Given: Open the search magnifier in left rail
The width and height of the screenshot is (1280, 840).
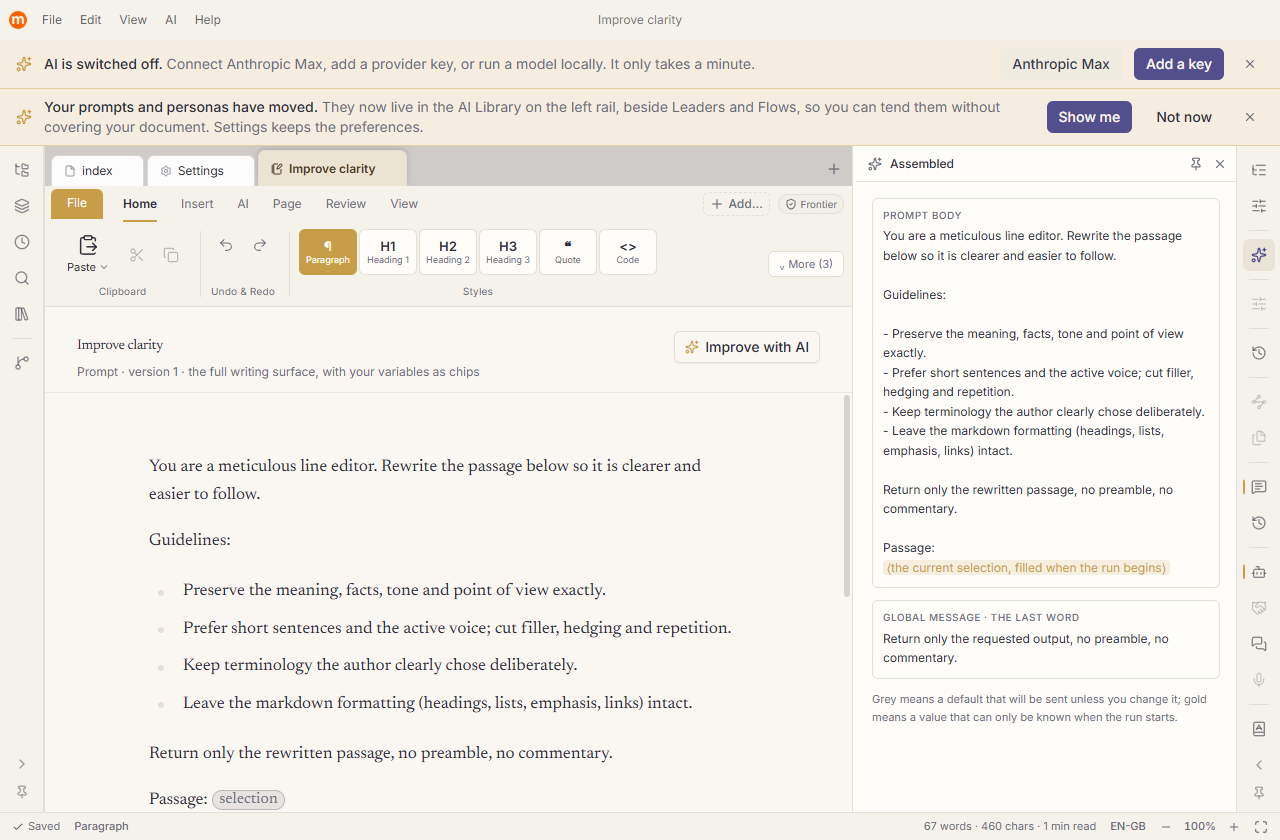Looking at the screenshot, I should 22,278.
